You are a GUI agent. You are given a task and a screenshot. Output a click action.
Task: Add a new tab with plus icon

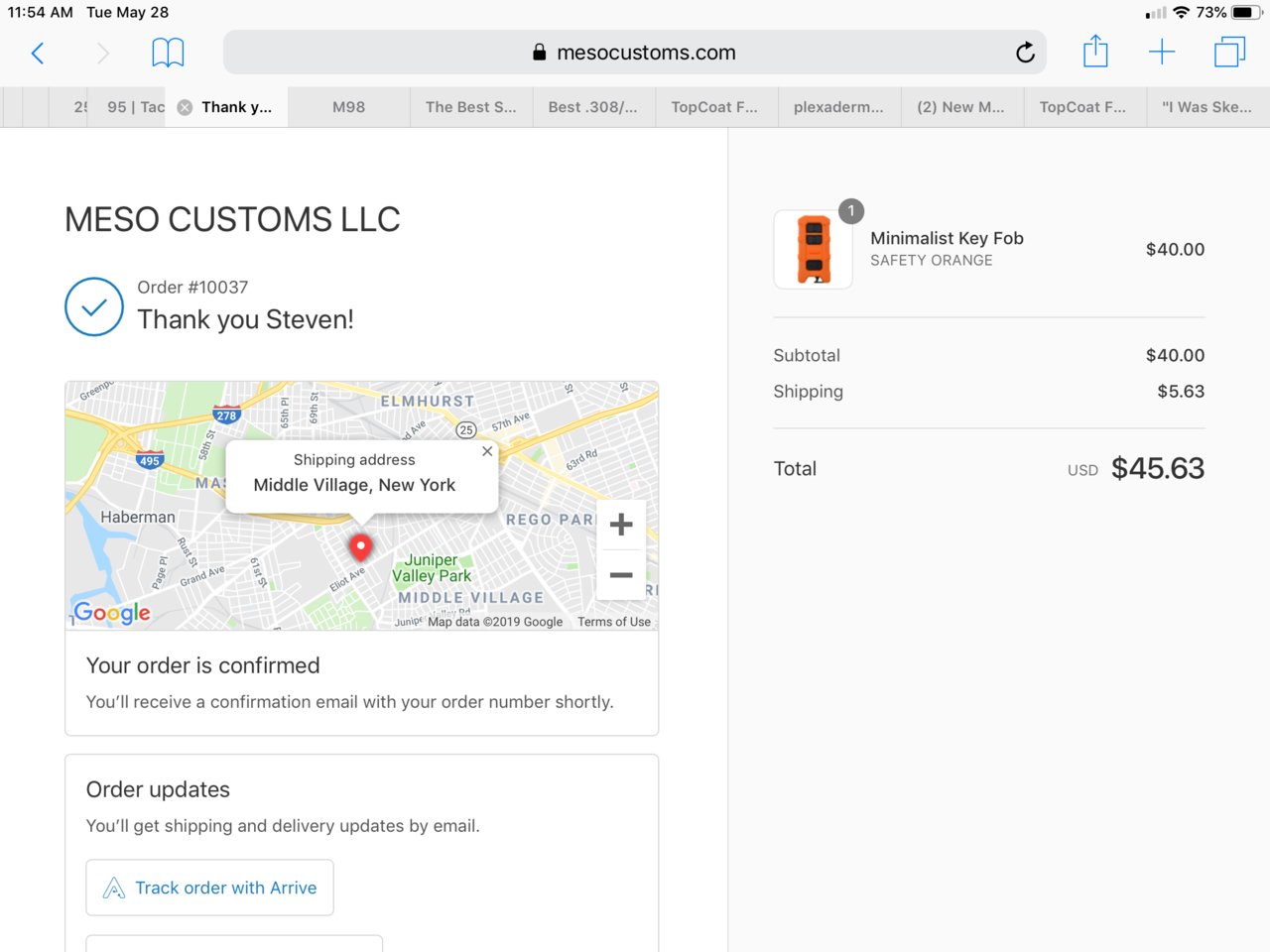1162,53
